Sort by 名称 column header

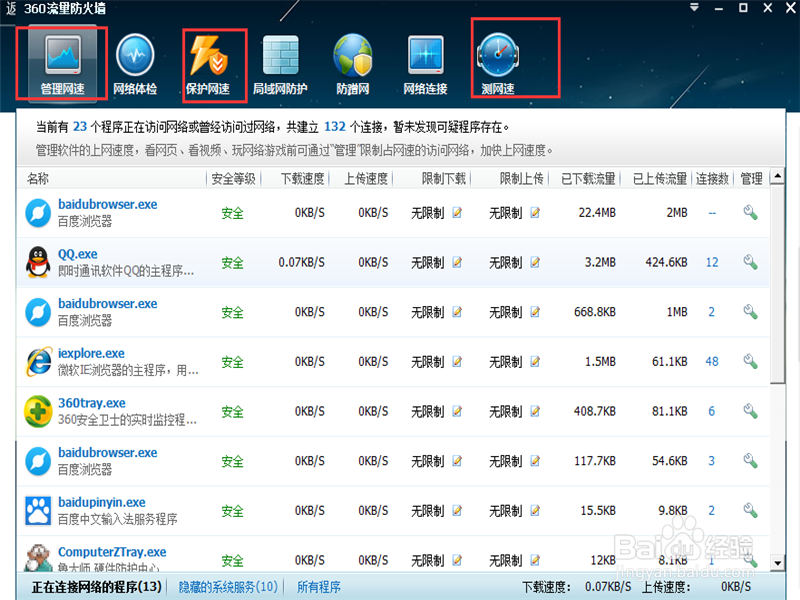click(38, 179)
